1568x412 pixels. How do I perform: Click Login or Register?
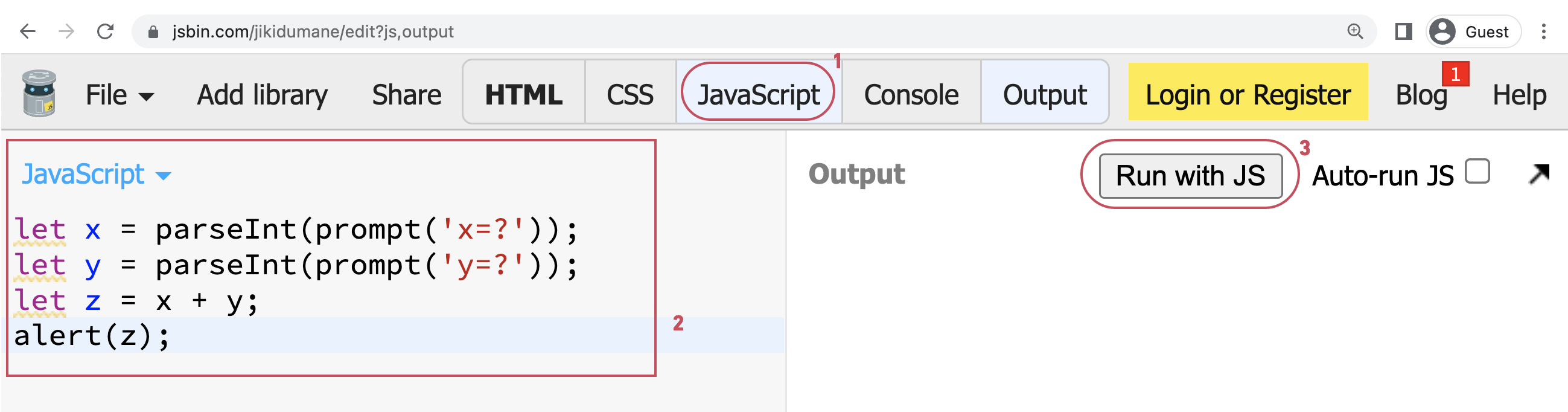(1248, 94)
